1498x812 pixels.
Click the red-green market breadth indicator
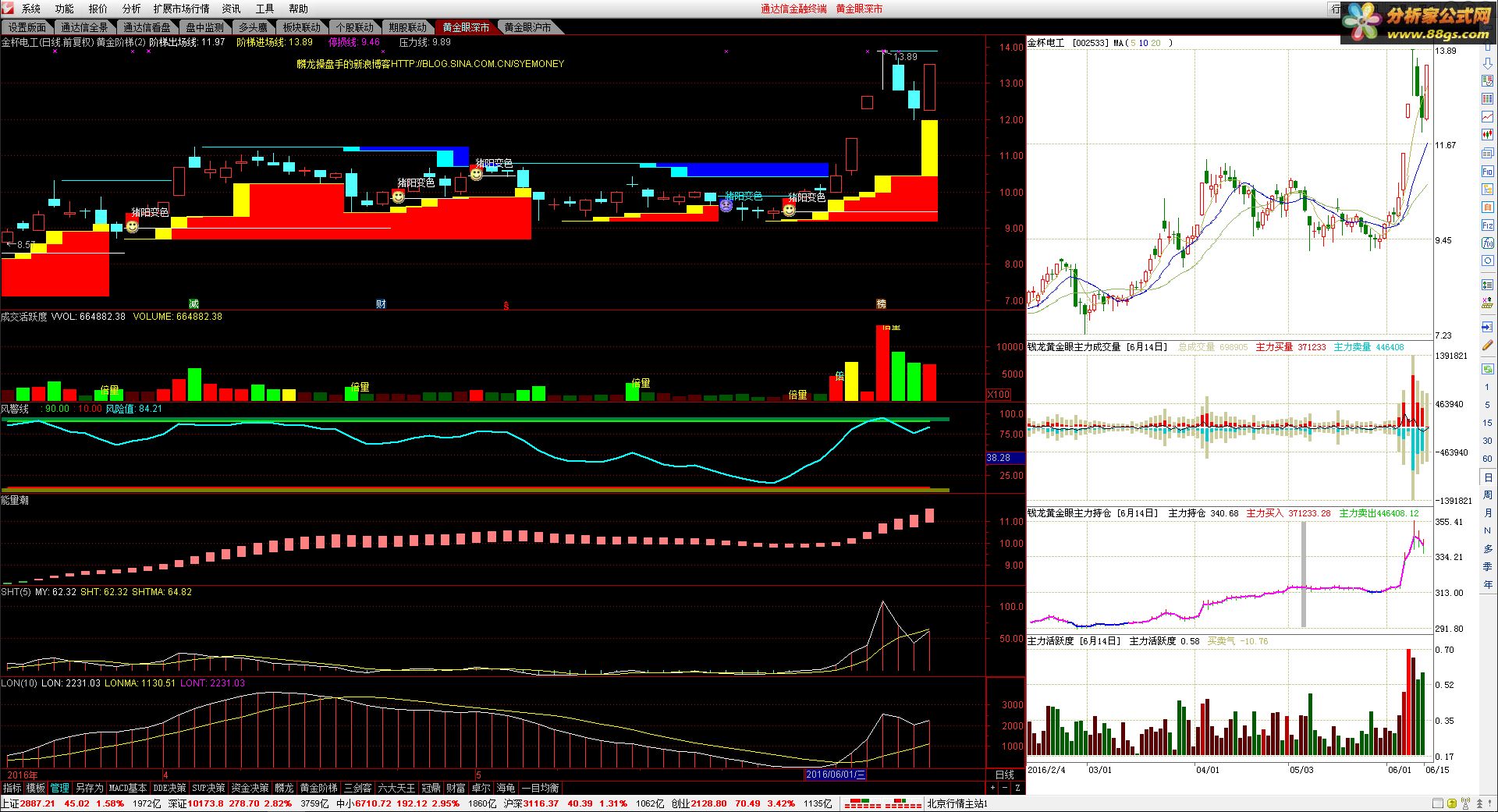(x=883, y=803)
